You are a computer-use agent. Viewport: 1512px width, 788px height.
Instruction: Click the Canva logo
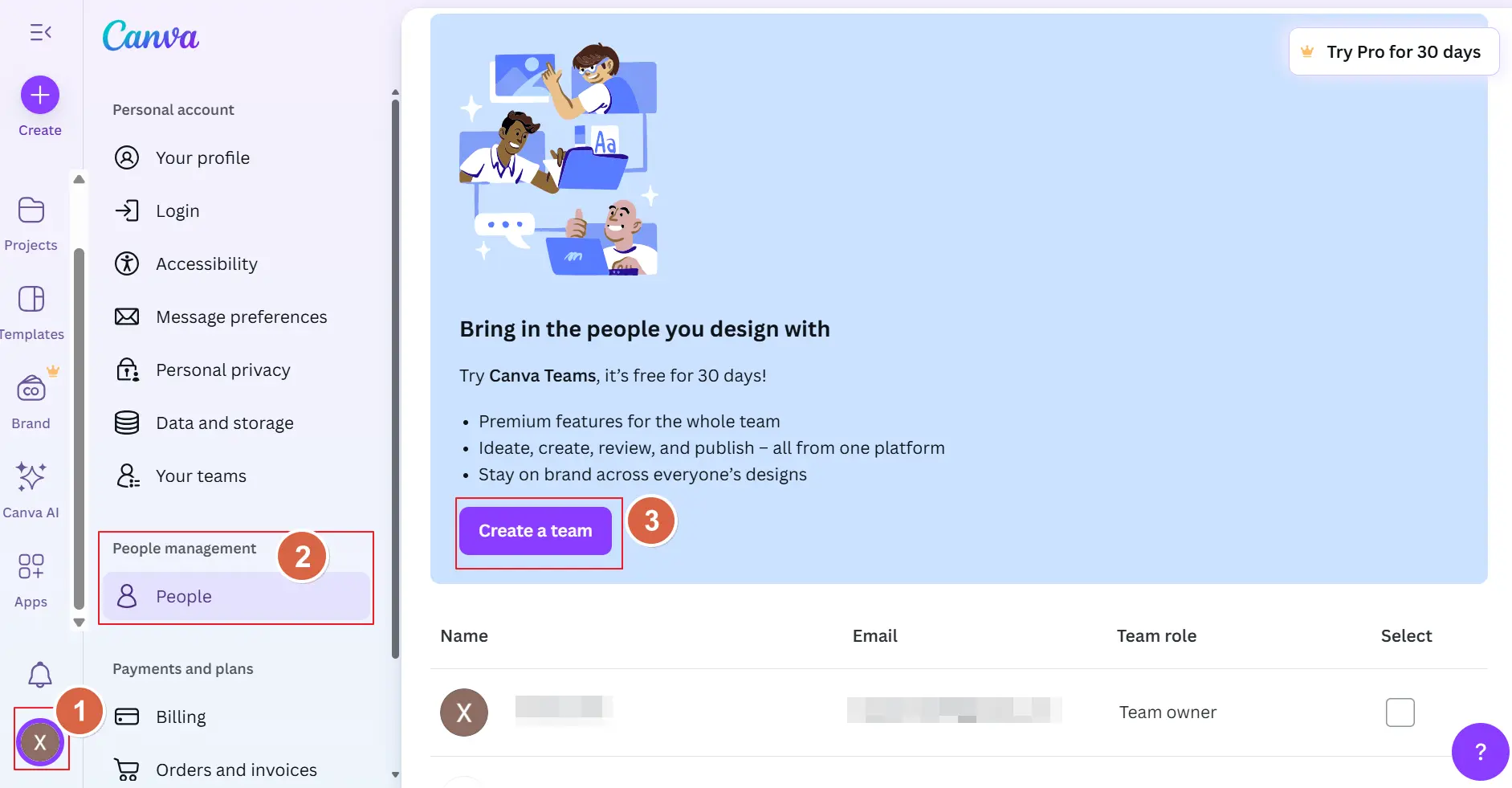pos(151,37)
